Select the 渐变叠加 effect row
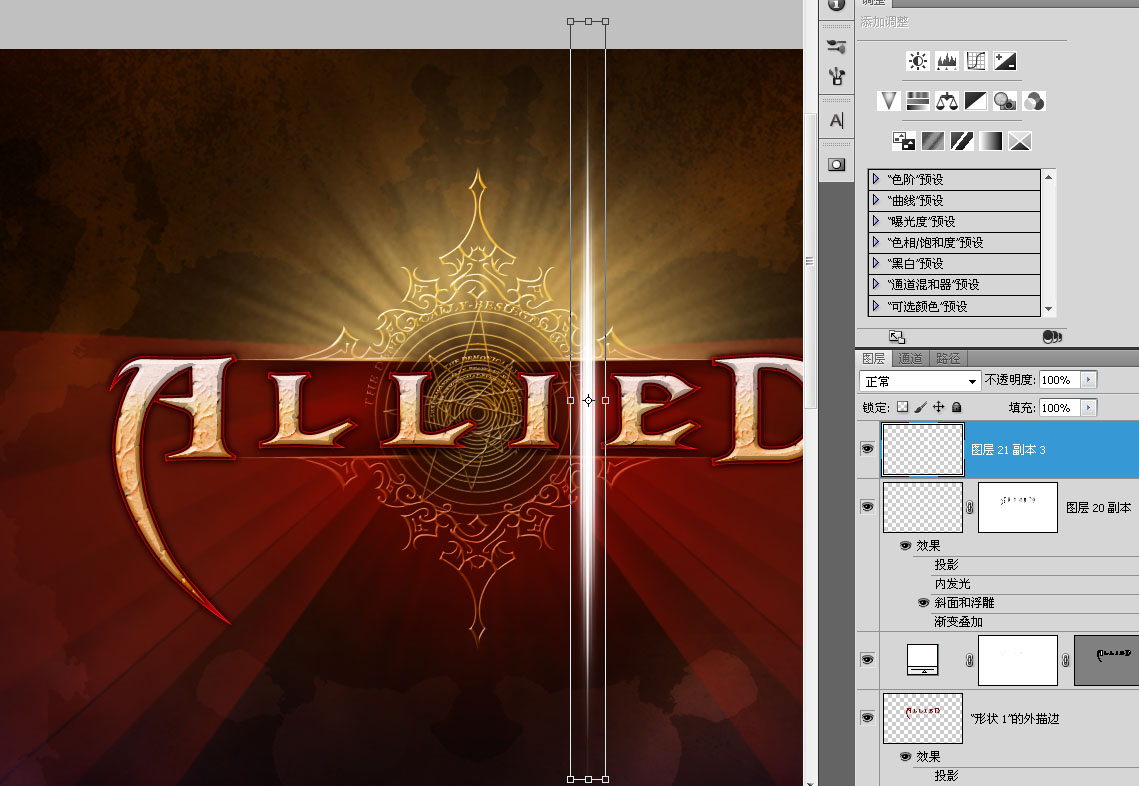This screenshot has width=1139, height=786. coord(958,622)
